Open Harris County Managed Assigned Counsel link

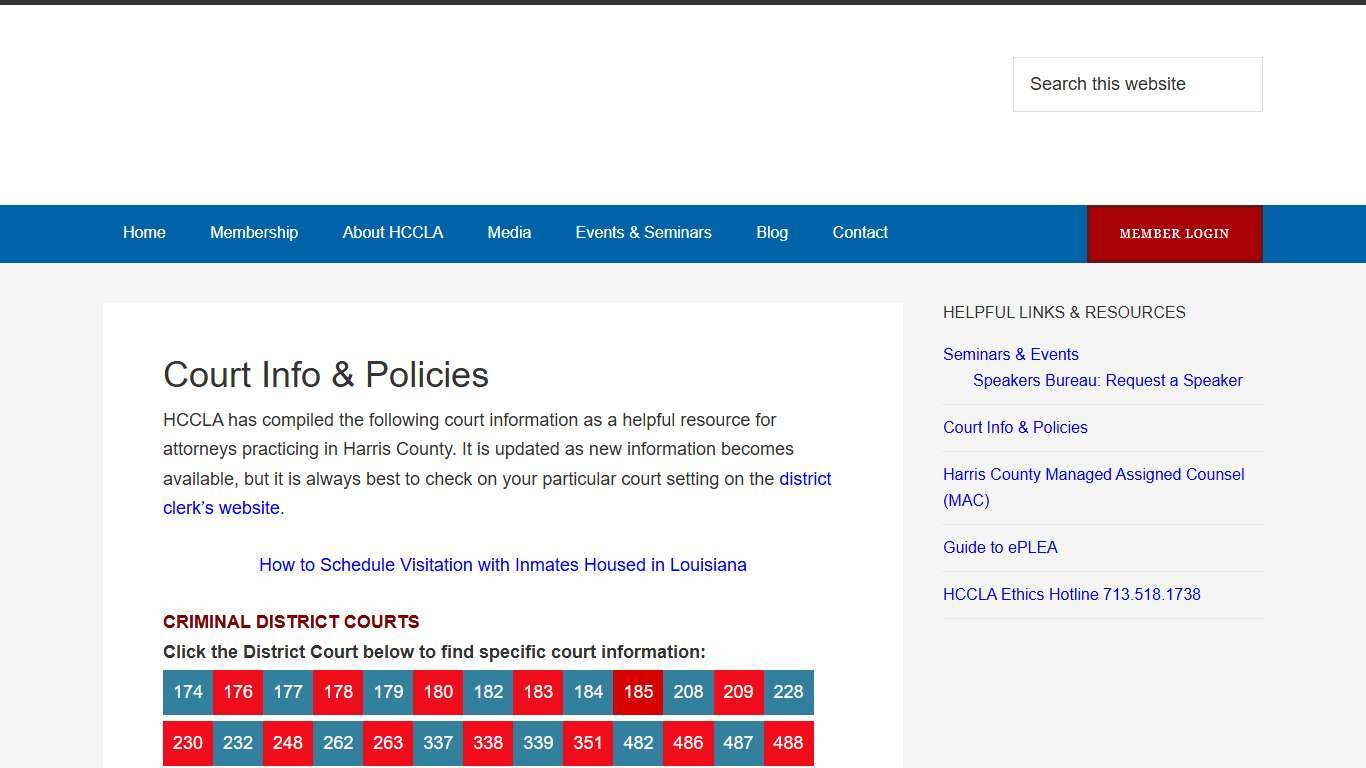click(x=1093, y=474)
